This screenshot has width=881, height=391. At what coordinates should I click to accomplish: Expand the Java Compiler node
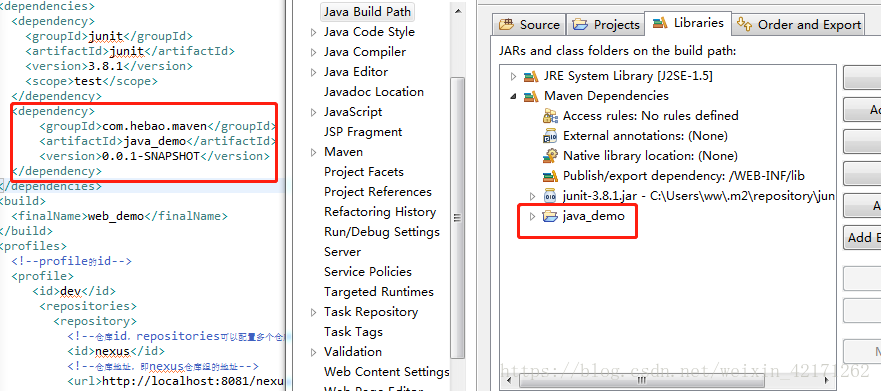314,52
